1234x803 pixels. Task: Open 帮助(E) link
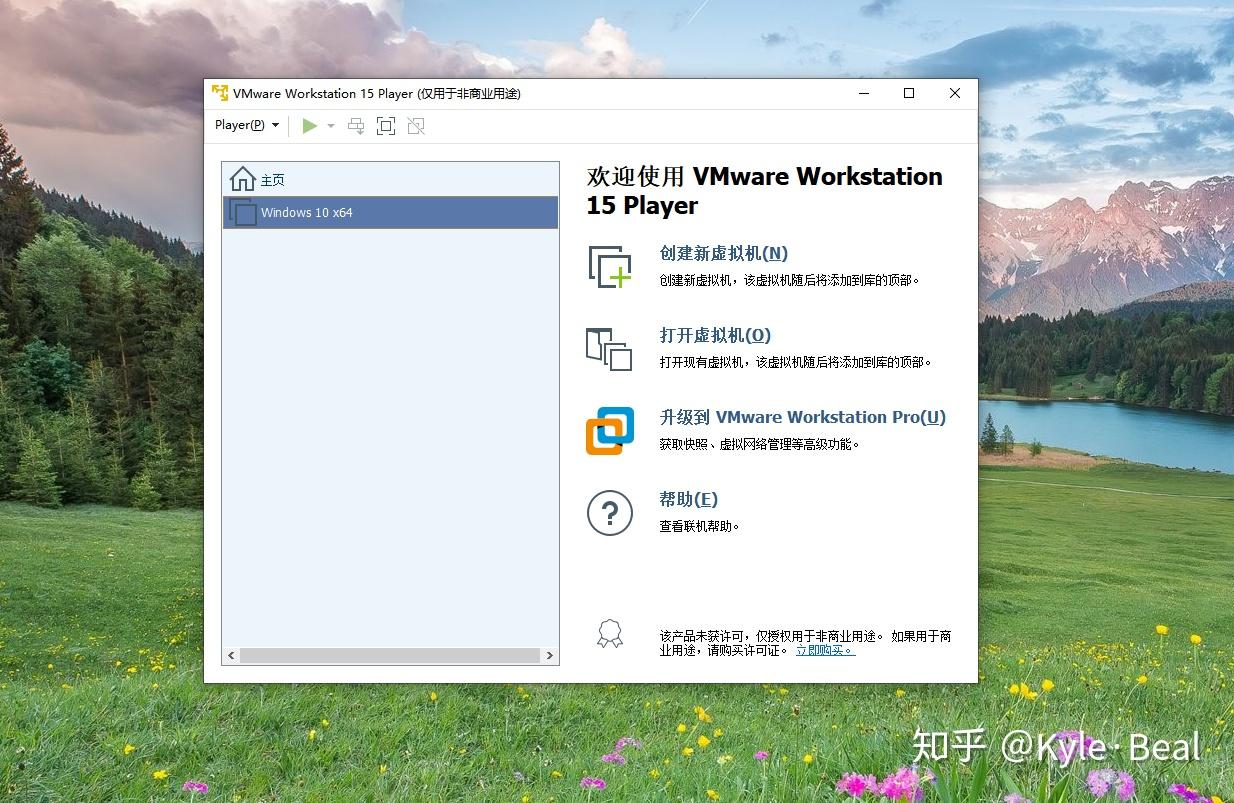point(689,500)
